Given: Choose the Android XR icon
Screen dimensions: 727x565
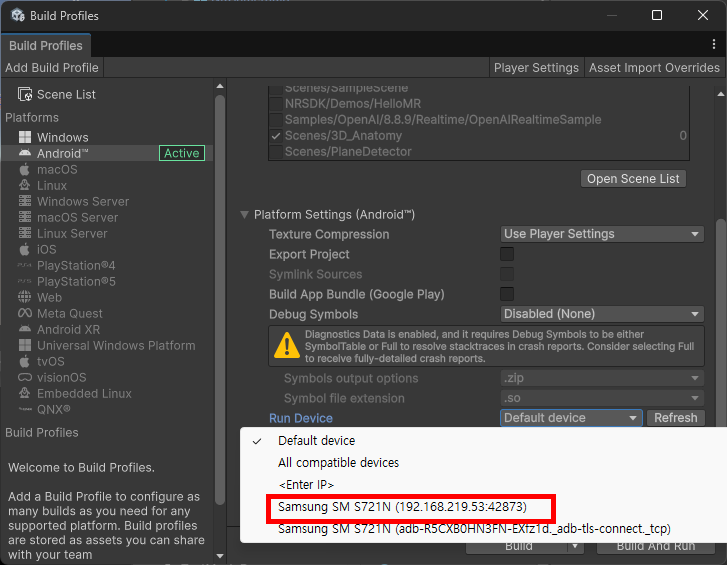Looking at the screenshot, I should (x=25, y=329).
